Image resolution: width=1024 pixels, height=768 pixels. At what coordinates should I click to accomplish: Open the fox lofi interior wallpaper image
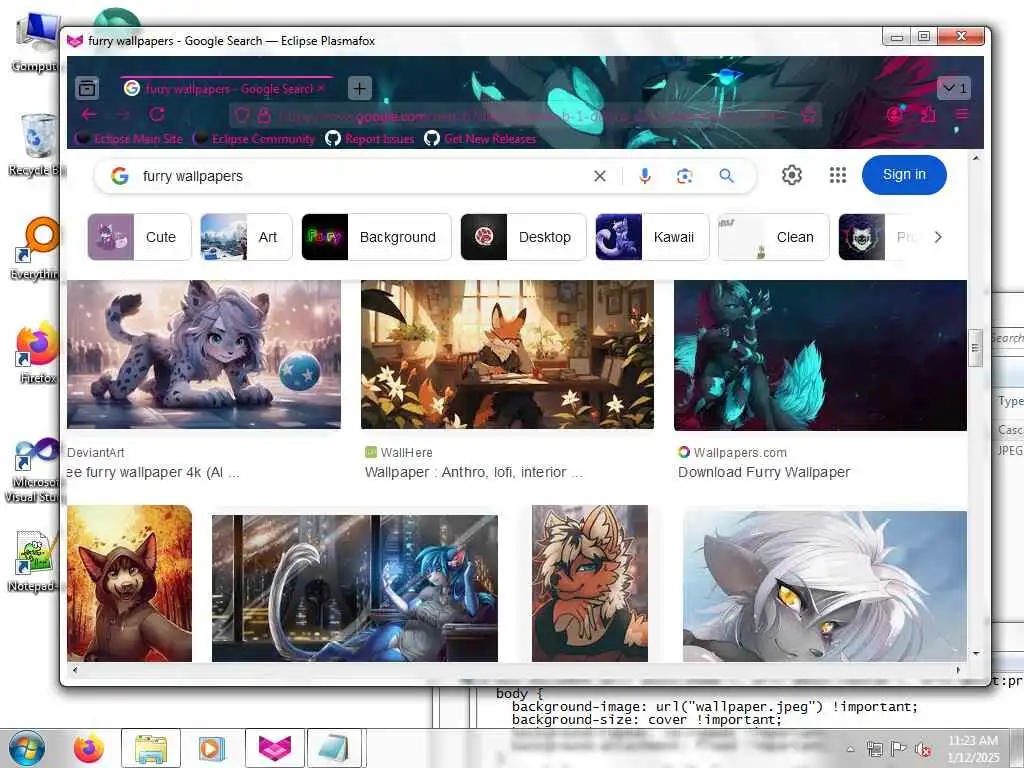coord(507,355)
